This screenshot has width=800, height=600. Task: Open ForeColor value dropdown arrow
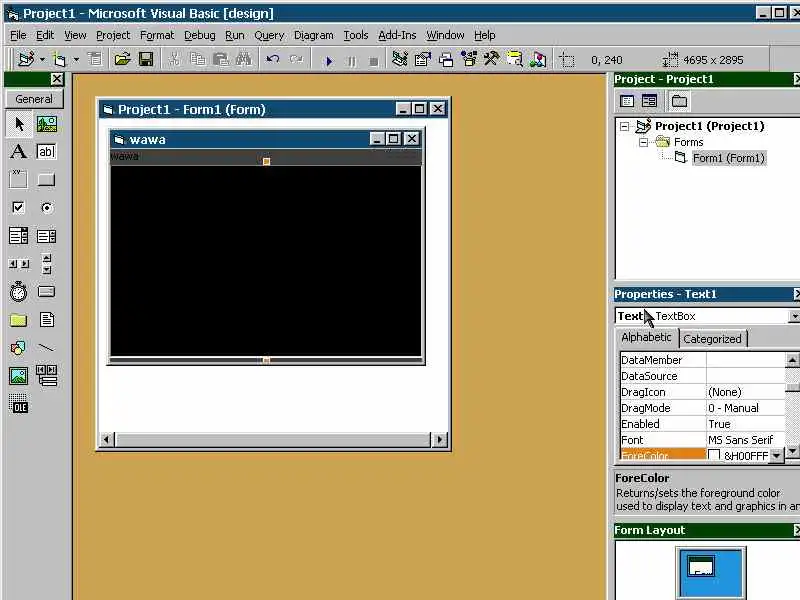pos(776,455)
